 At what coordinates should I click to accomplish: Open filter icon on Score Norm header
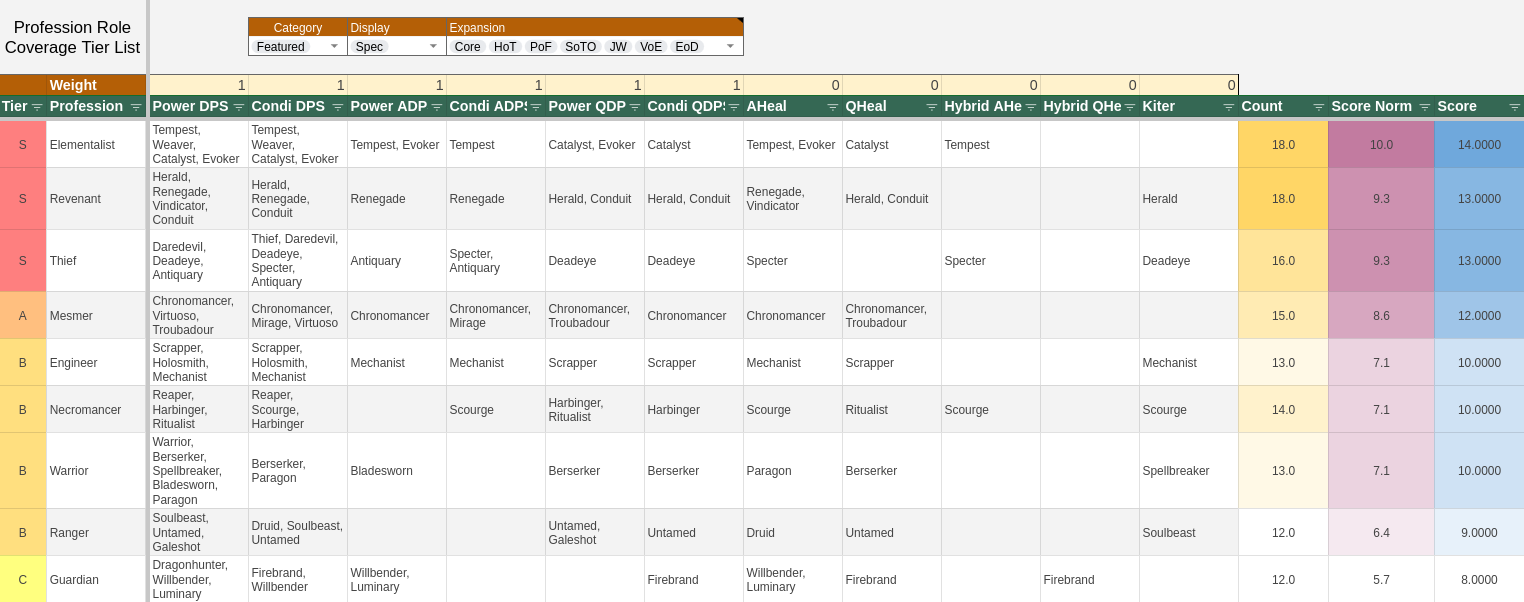(x=1425, y=107)
